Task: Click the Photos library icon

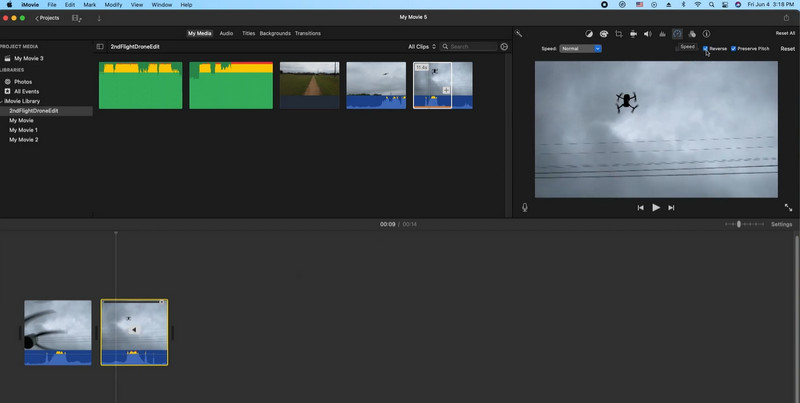Action: [x=8, y=82]
